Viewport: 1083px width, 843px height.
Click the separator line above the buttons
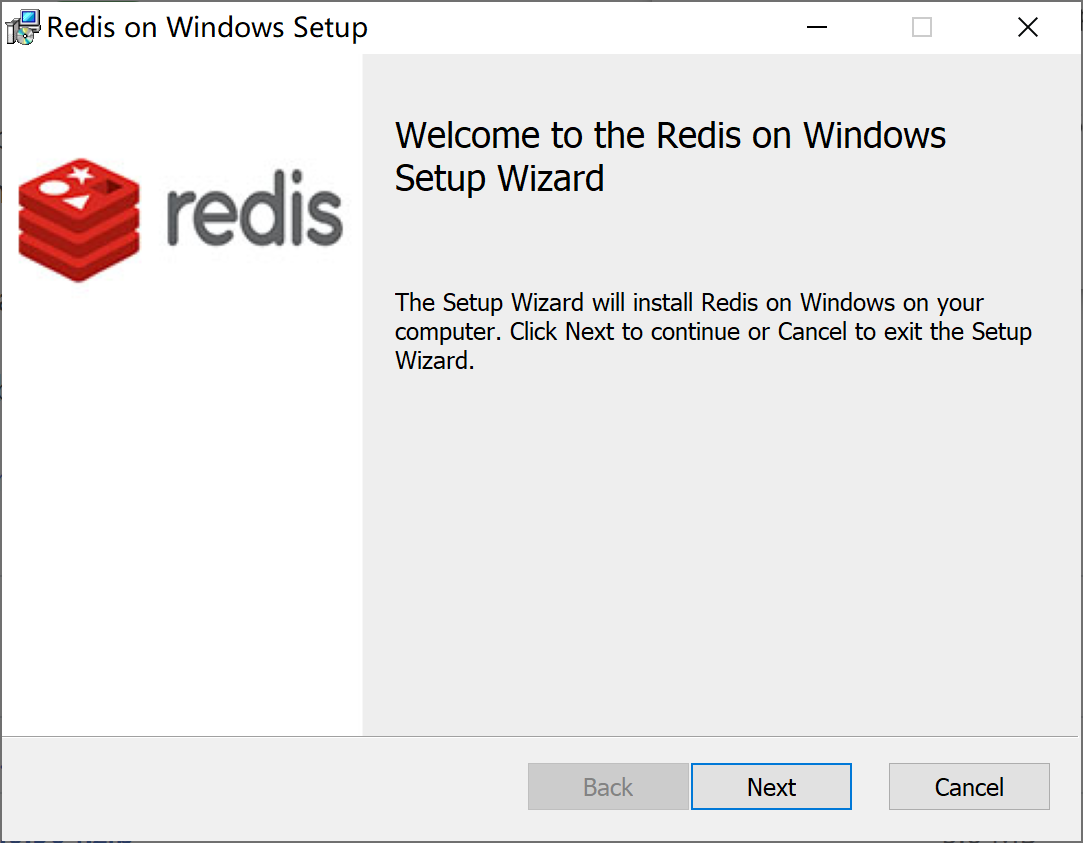pyautogui.click(x=540, y=737)
